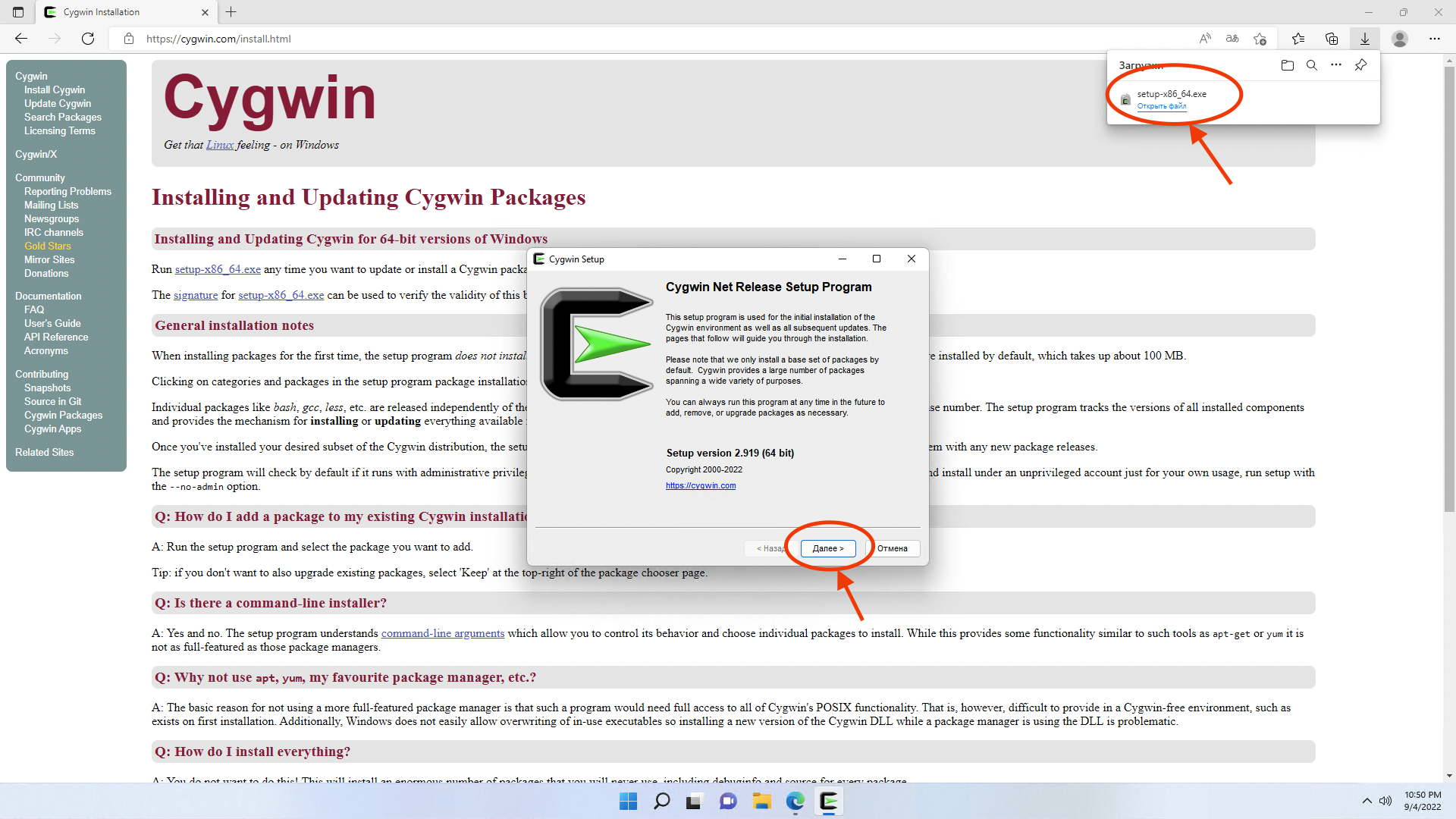Expand hidden system tray icons

pyautogui.click(x=1368, y=801)
